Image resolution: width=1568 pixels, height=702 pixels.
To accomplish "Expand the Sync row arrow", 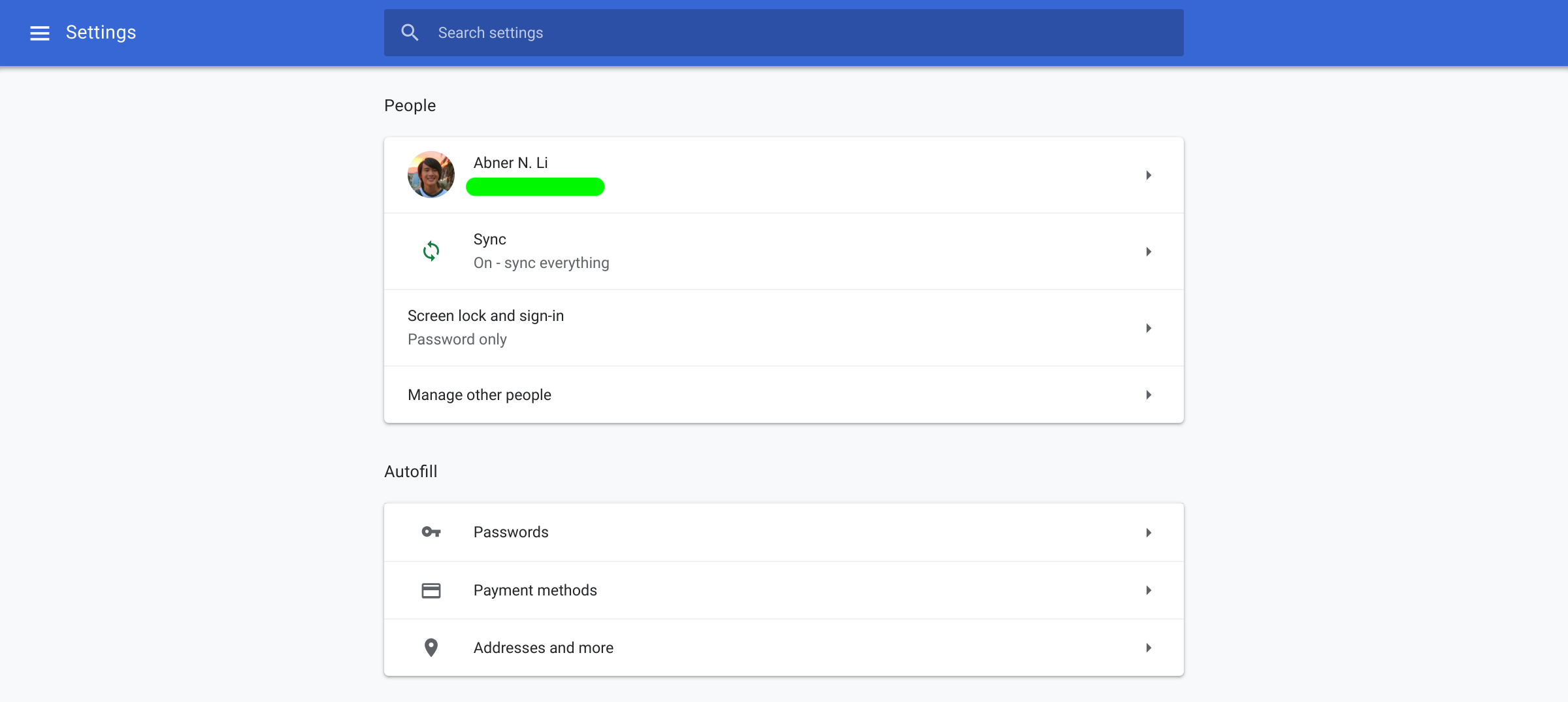I will (x=1149, y=252).
